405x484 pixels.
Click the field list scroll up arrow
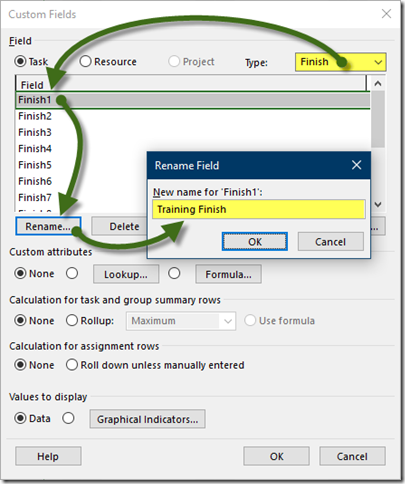[378, 84]
